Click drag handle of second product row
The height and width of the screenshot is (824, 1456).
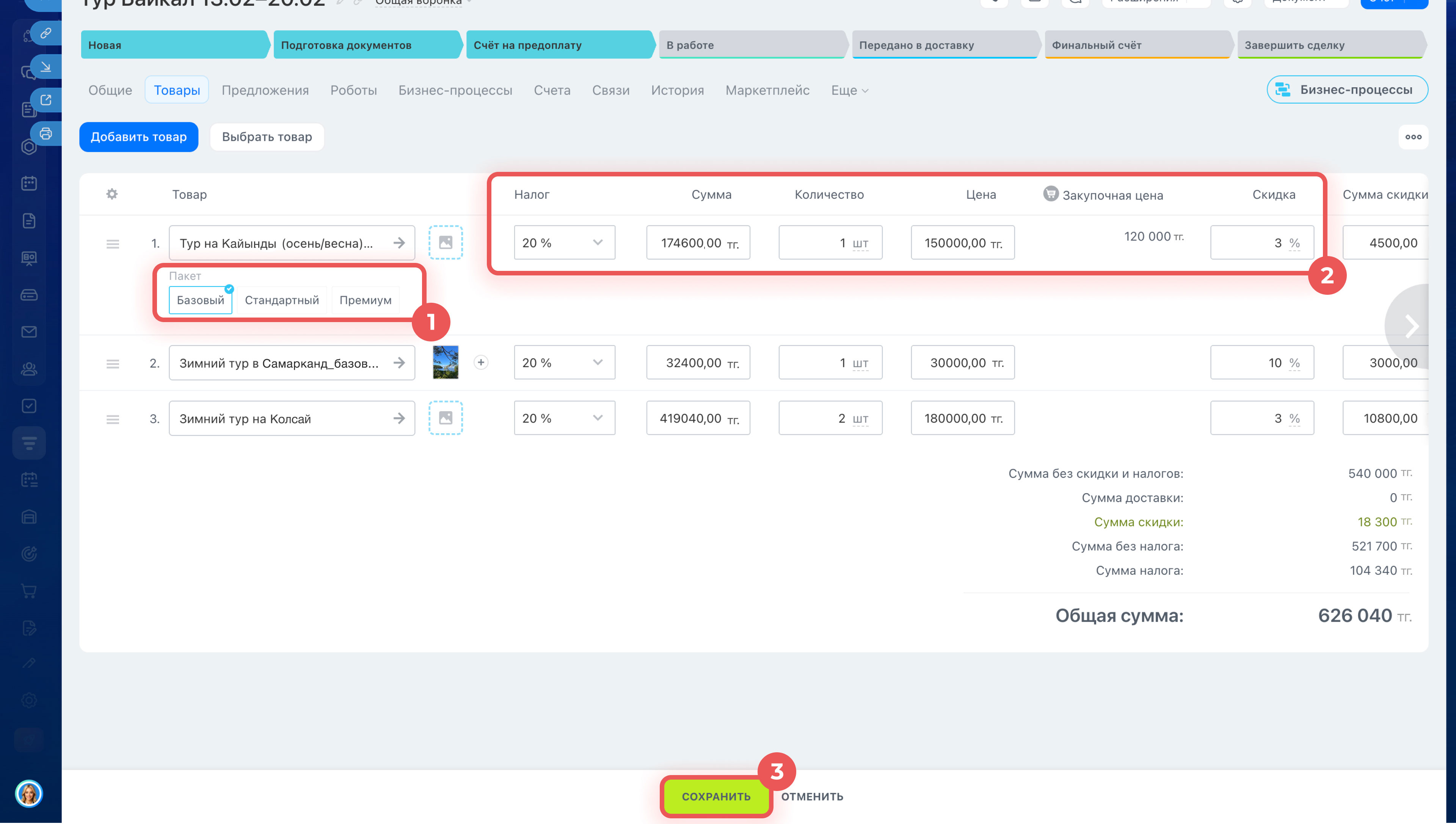coord(113,364)
